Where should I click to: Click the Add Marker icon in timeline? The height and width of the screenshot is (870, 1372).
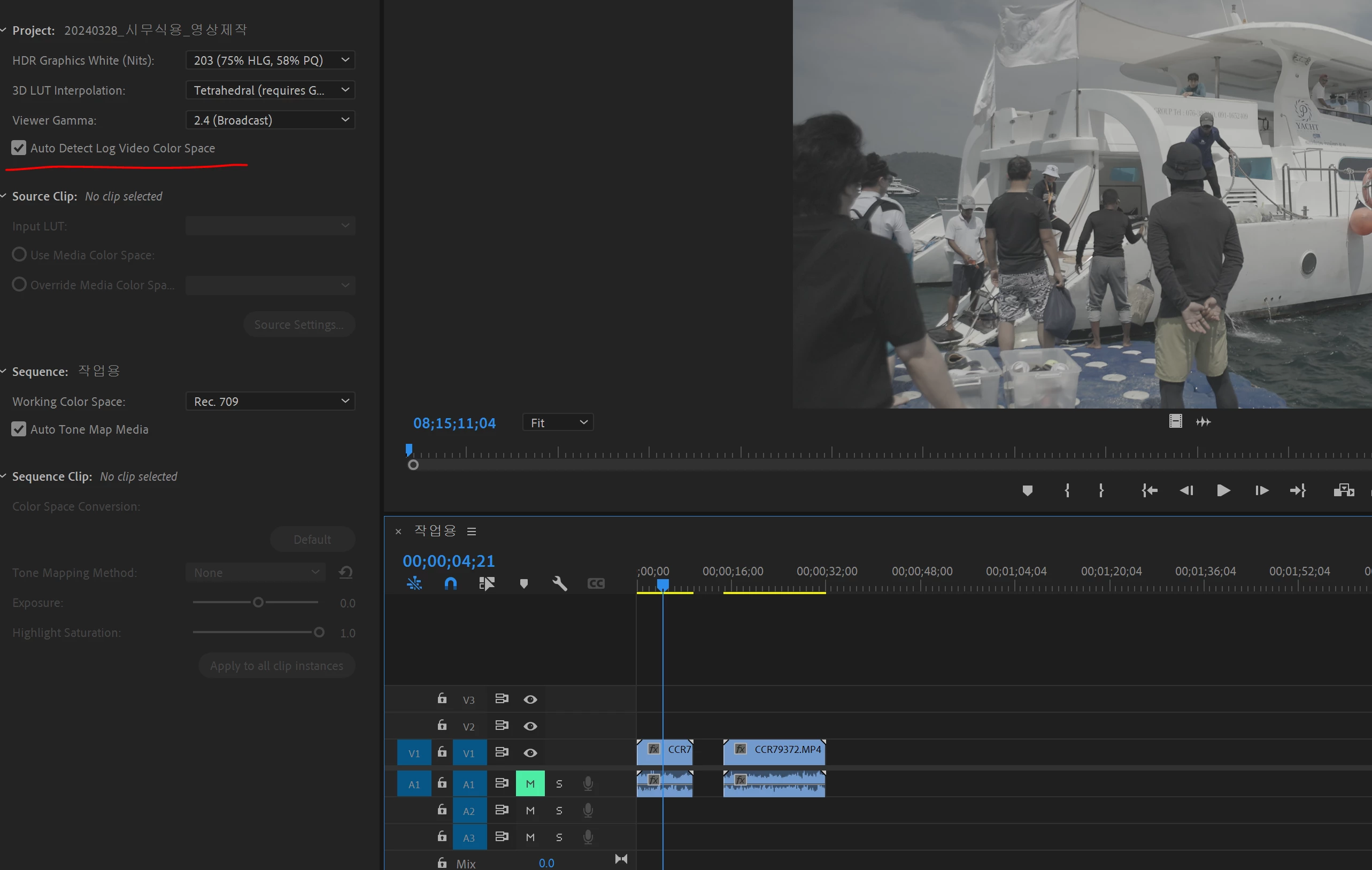click(x=523, y=583)
